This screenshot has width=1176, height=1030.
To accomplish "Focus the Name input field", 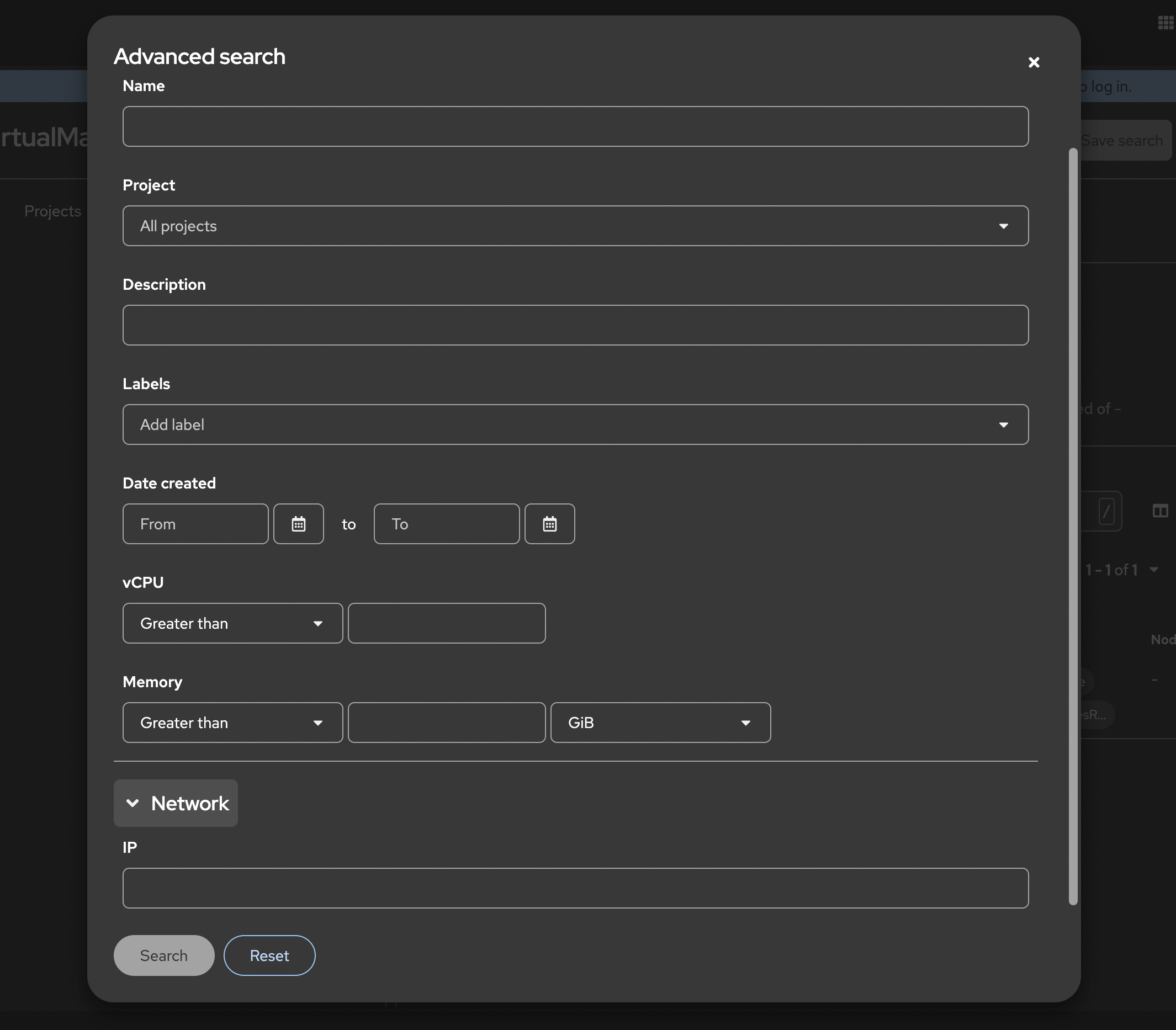I will pos(575,126).
